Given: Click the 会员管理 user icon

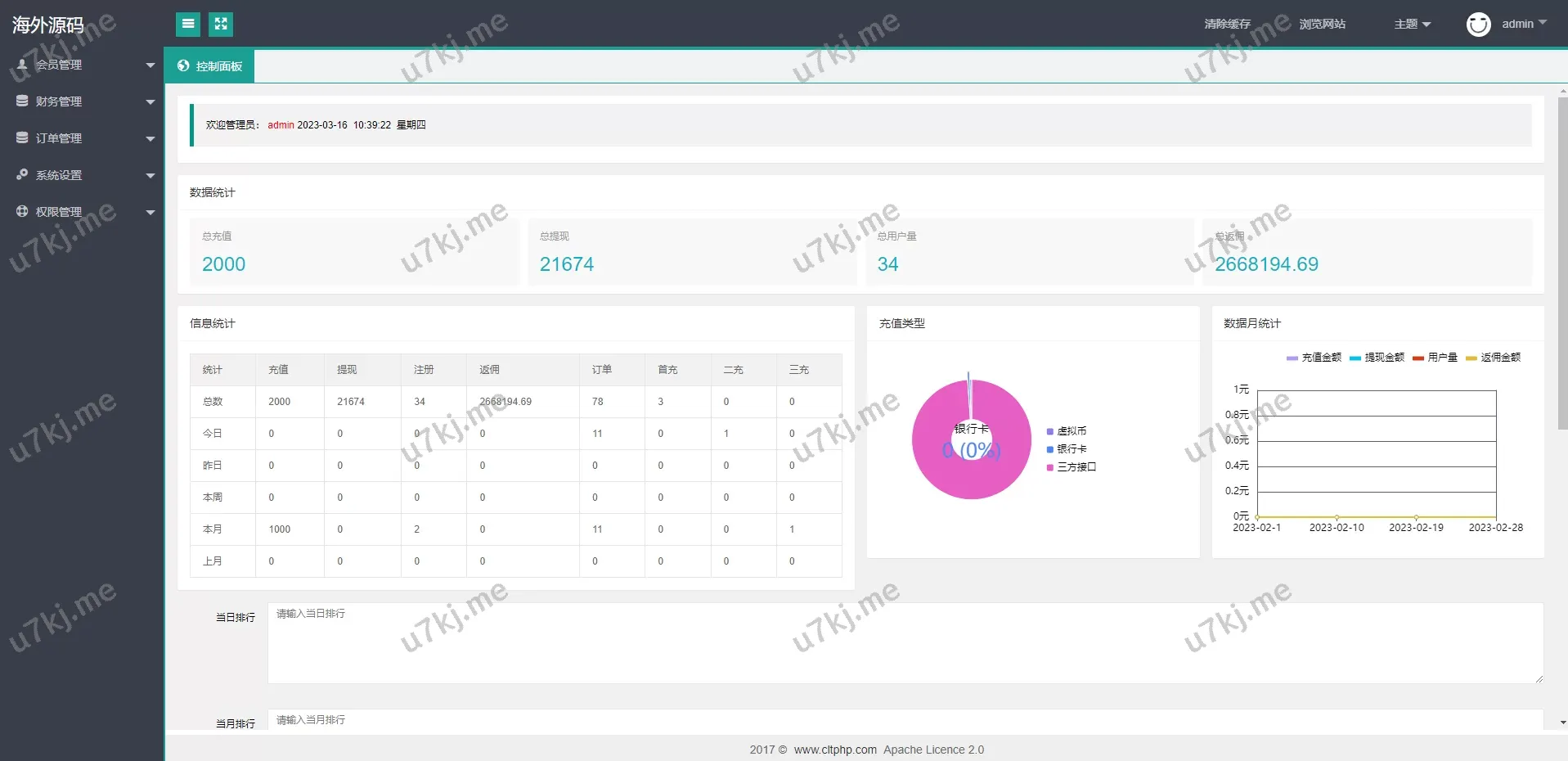Looking at the screenshot, I should point(22,65).
